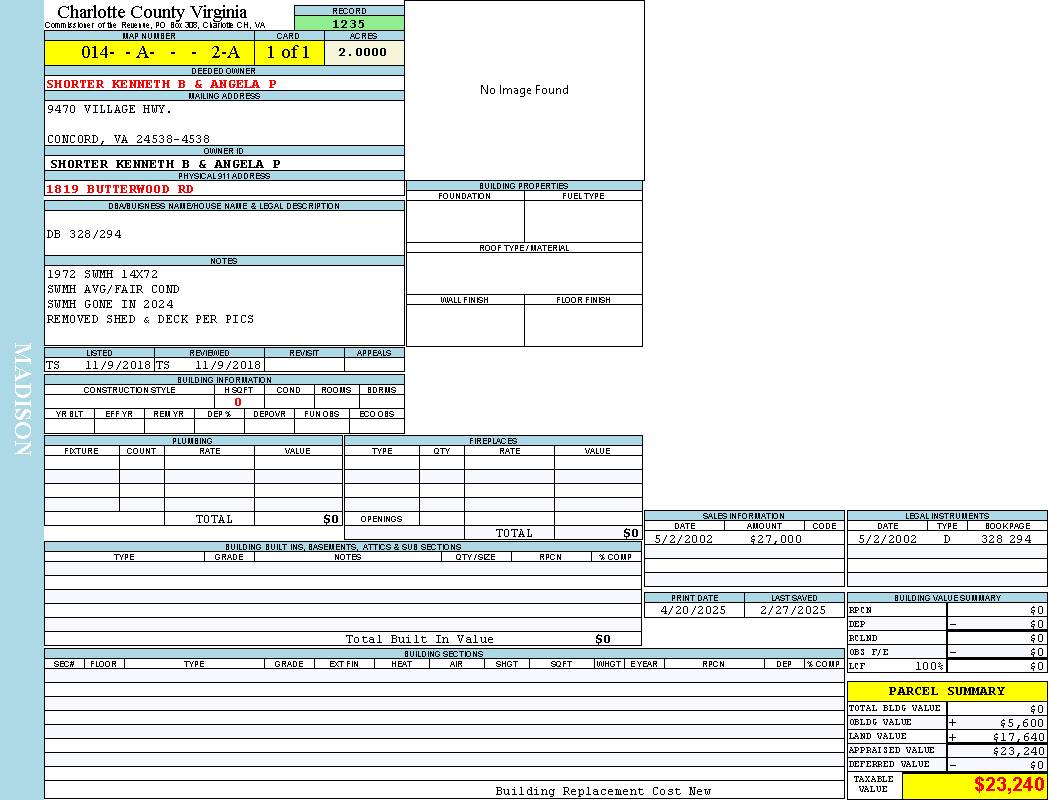Viewport: 1050px width, 800px height.
Task: Click the mailing address 9470 VILLAGE HWY.
Action: pos(109,109)
